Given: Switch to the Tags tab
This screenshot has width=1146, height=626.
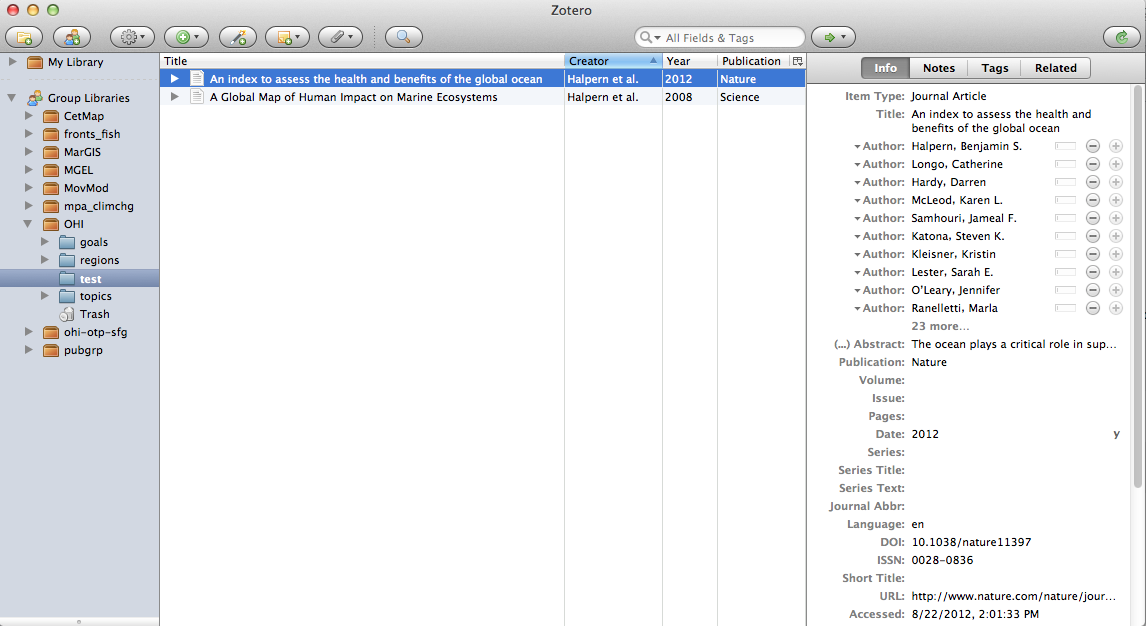Looking at the screenshot, I should pyautogui.click(x=994, y=68).
